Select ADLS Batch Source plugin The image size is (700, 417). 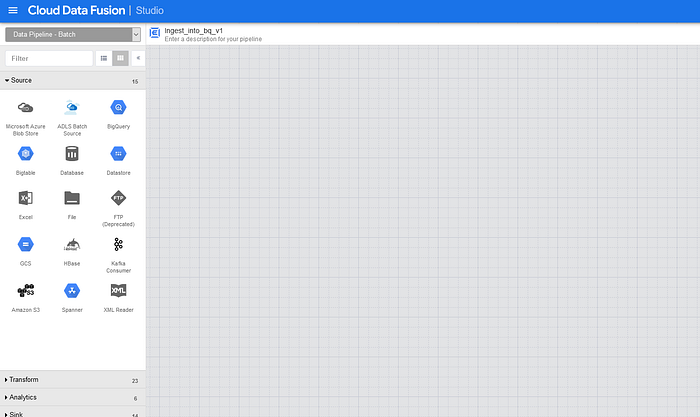tap(72, 118)
